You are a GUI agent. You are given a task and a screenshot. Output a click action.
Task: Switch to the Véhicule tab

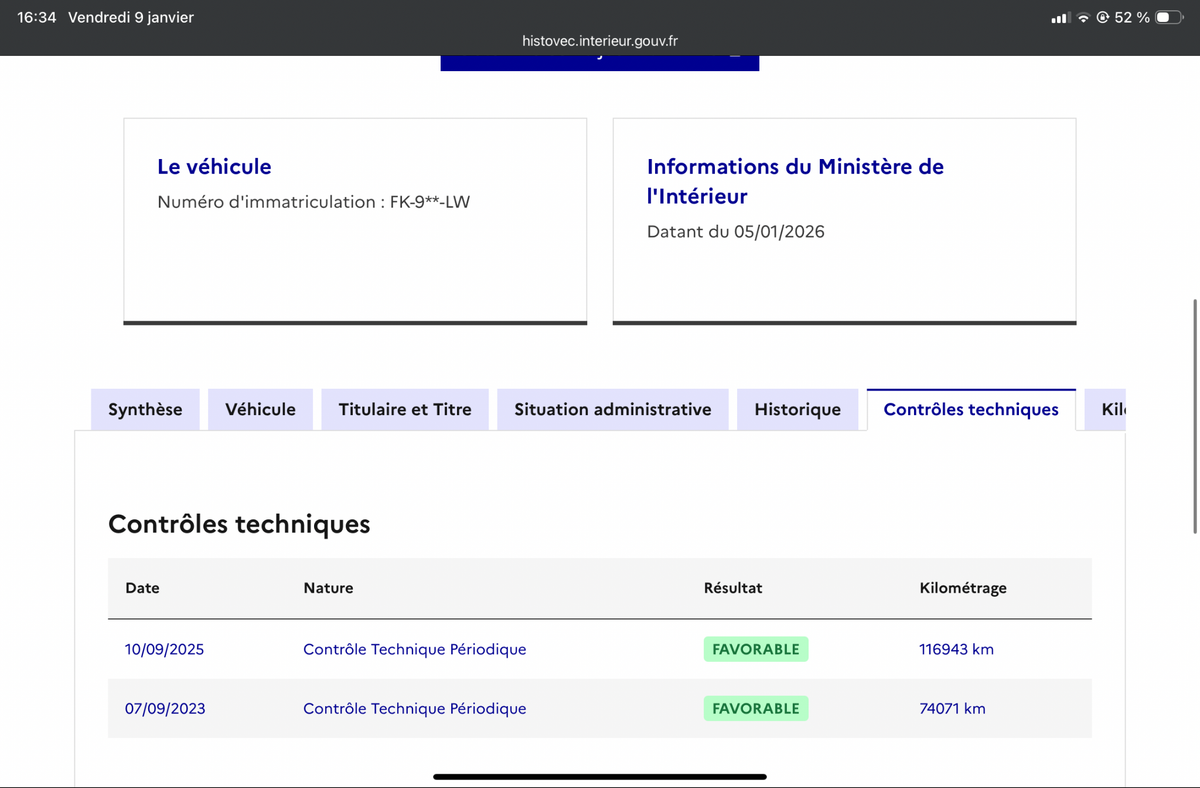pos(260,409)
